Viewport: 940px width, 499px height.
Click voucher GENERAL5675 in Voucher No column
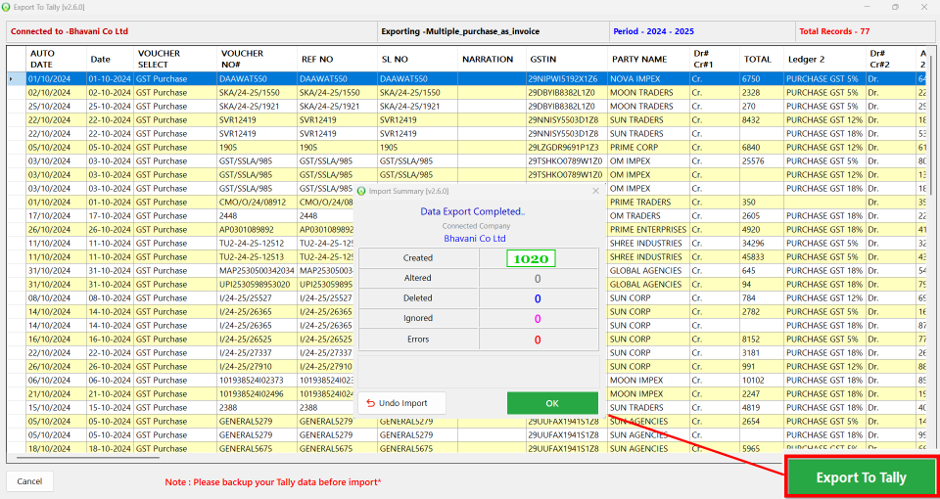click(x=257, y=449)
